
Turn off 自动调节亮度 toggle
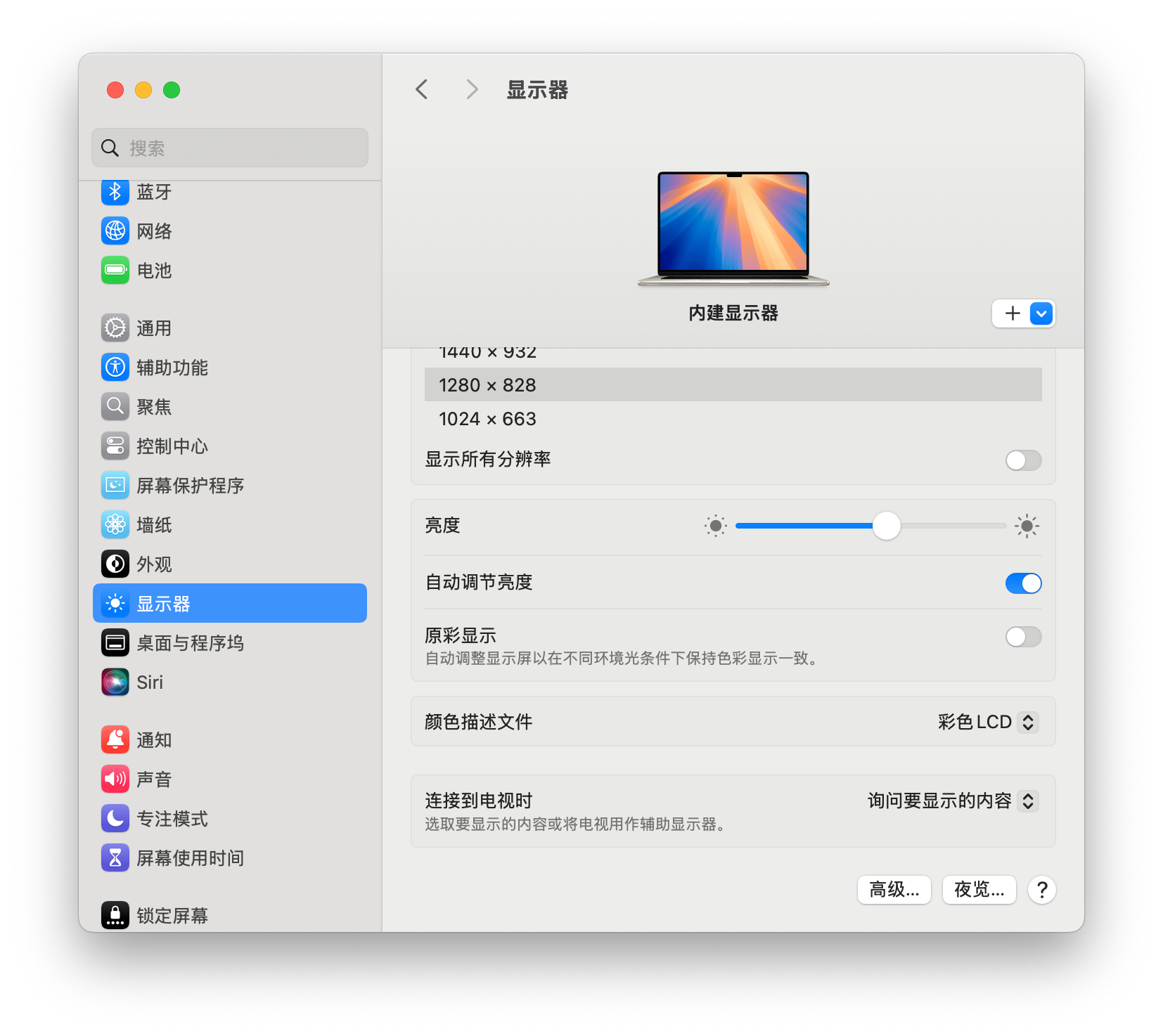[x=1023, y=583]
